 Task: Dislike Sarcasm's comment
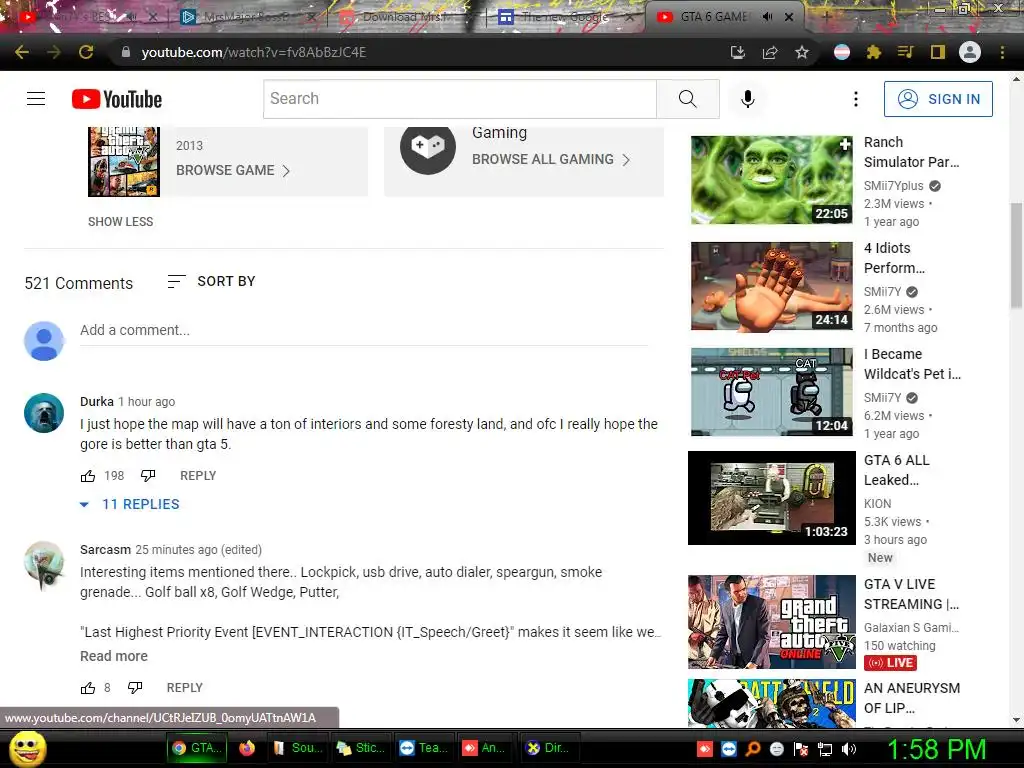135,688
